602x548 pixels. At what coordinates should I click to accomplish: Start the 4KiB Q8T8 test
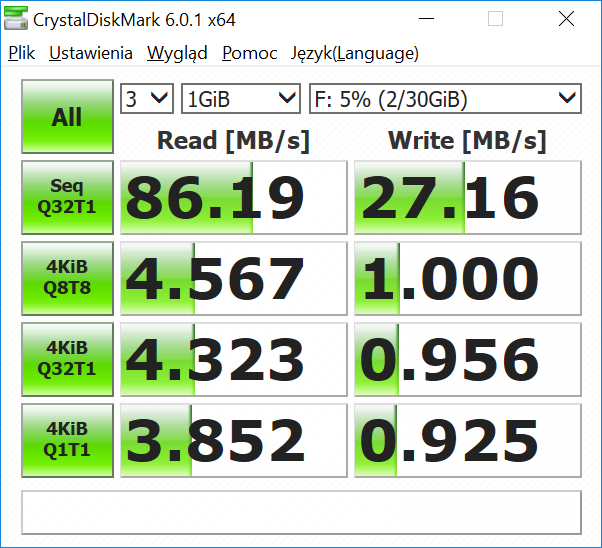tap(67, 277)
